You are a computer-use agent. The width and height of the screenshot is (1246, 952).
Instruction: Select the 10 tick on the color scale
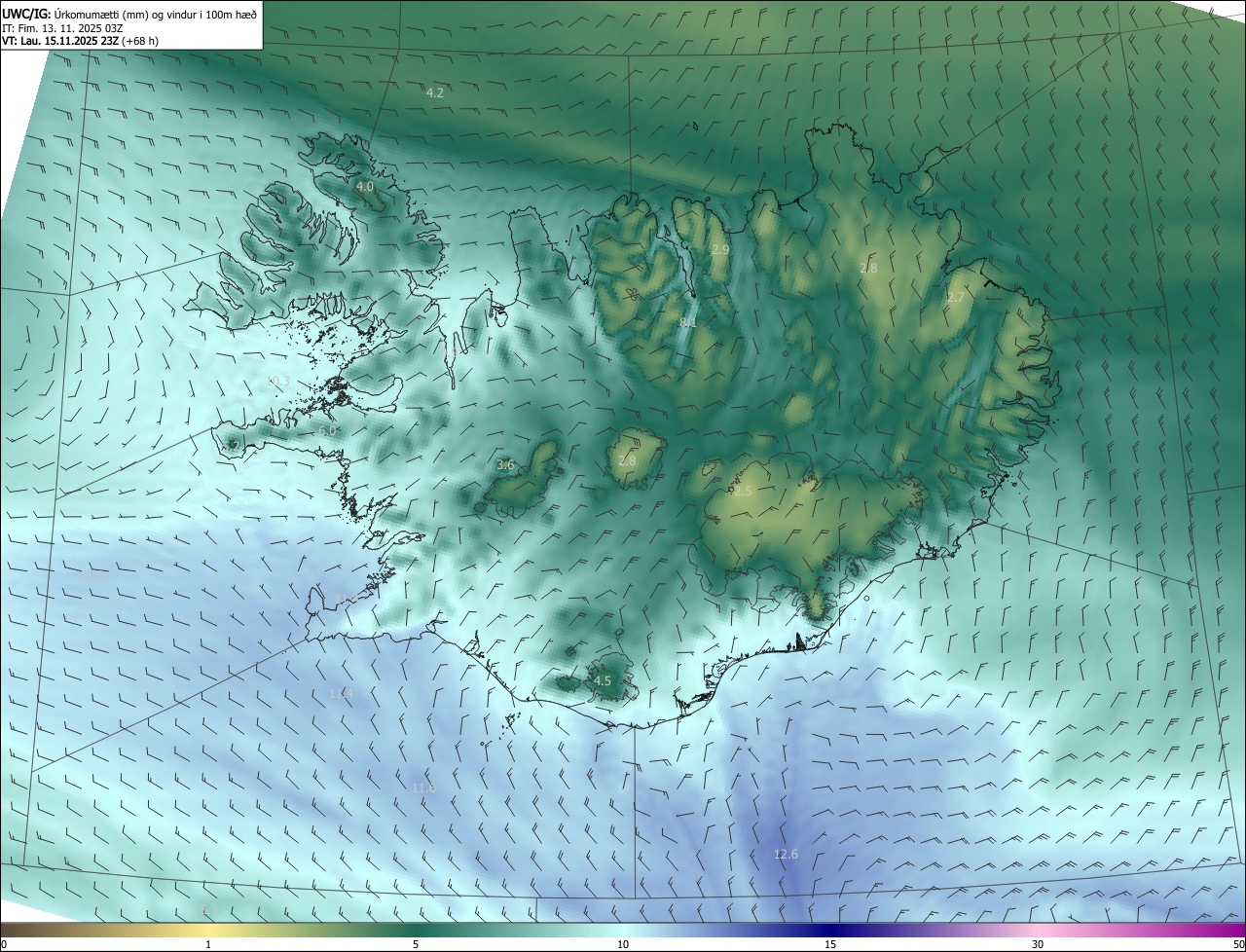[x=623, y=944]
